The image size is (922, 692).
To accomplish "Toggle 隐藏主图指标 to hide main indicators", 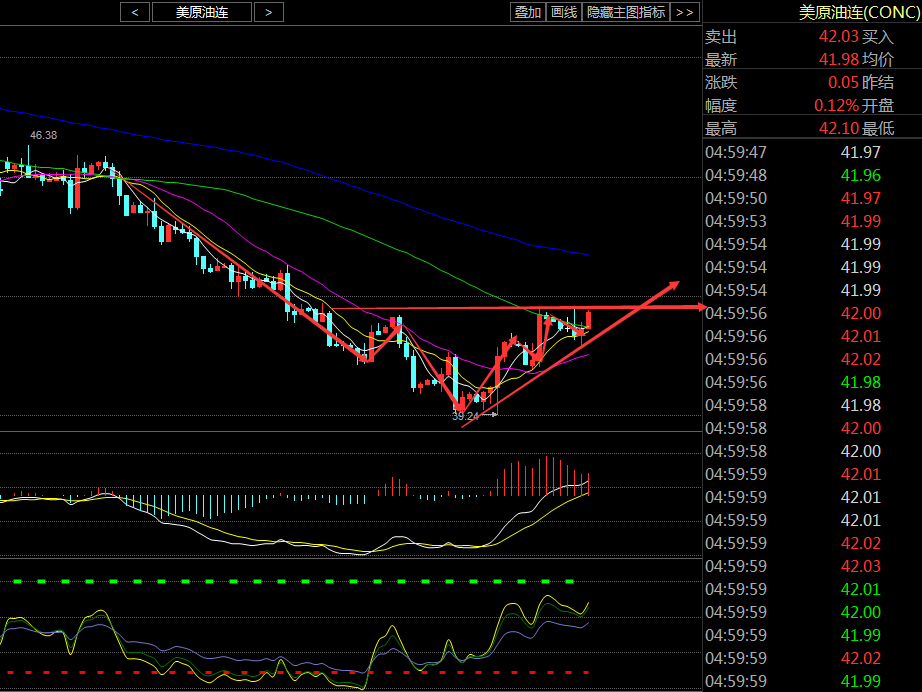I will pos(626,12).
